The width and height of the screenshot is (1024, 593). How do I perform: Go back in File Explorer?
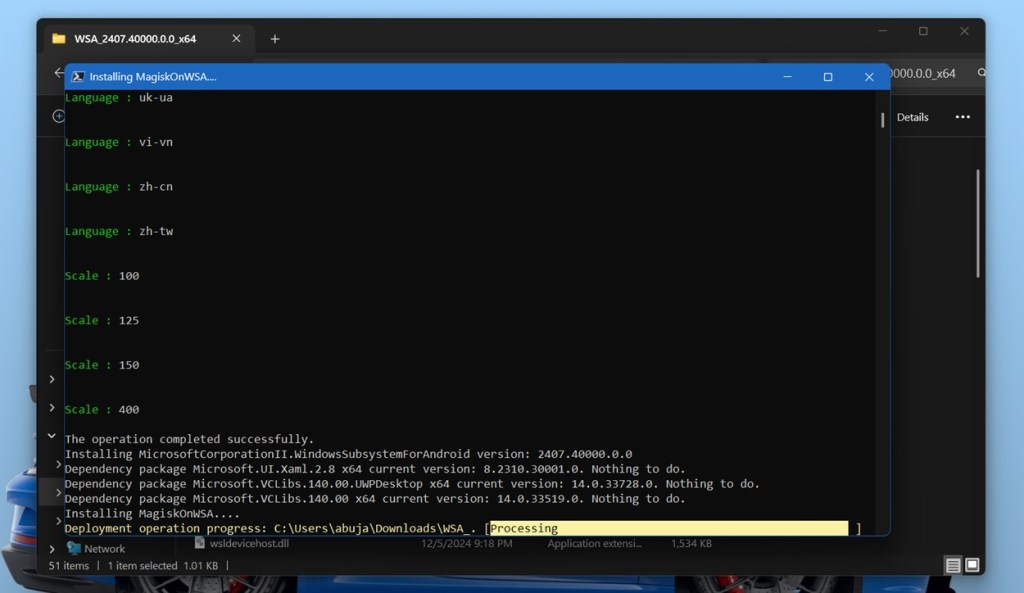[59, 73]
